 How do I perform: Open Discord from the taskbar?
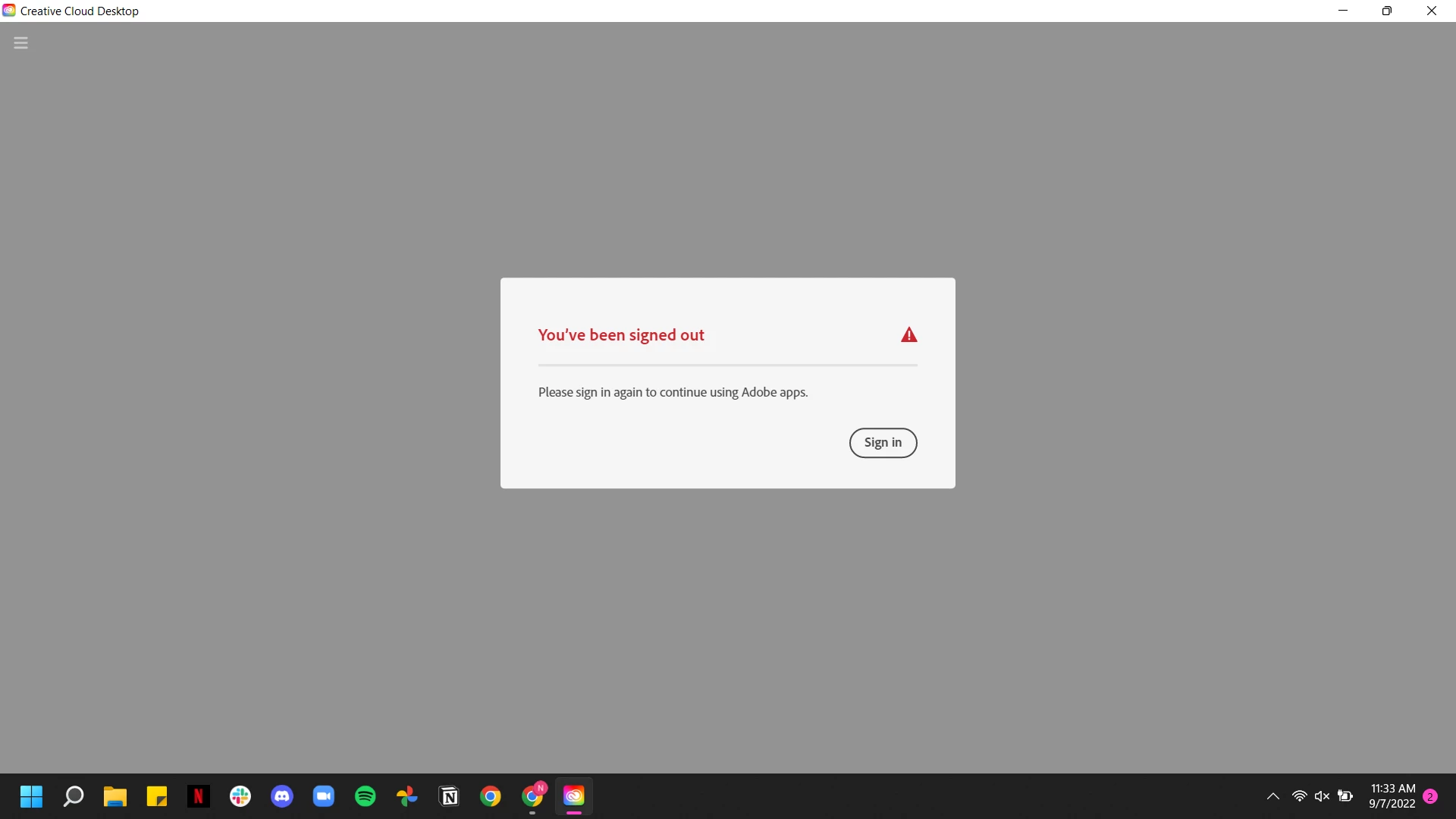[282, 796]
